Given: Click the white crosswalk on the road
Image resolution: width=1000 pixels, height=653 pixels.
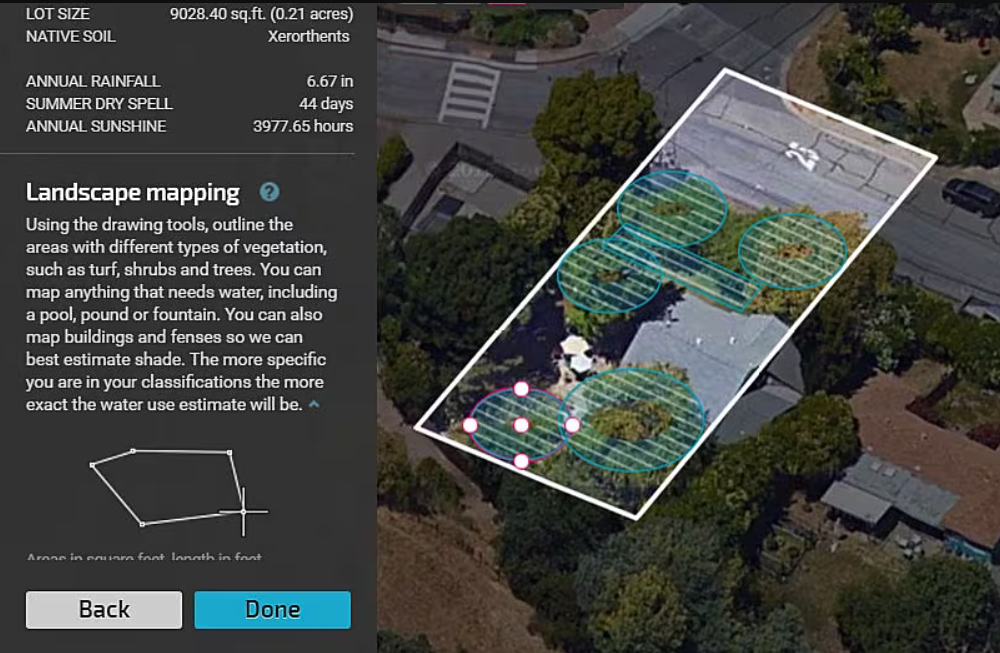Looking at the screenshot, I should point(469,93).
